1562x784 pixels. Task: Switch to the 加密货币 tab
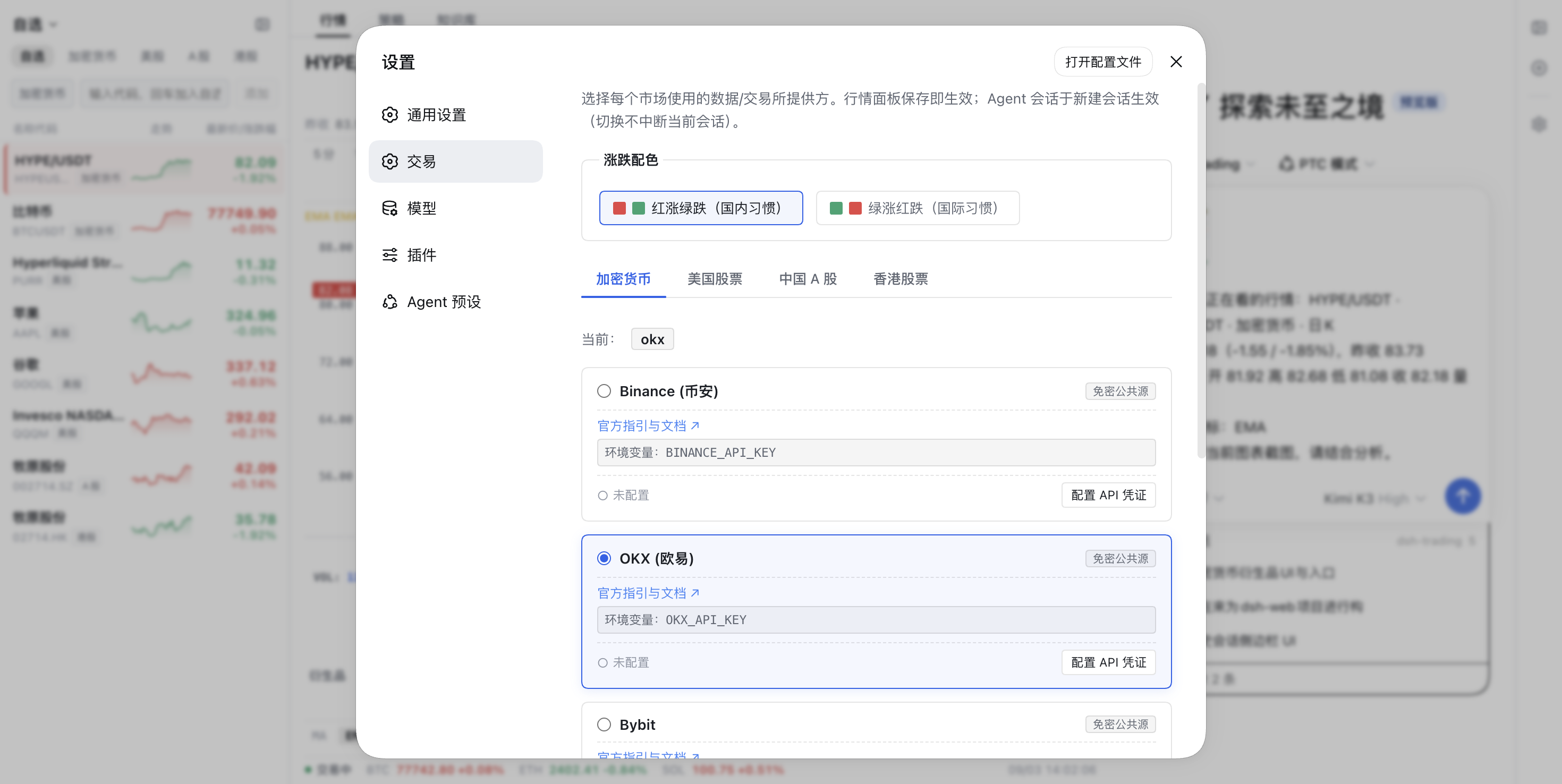(623, 279)
